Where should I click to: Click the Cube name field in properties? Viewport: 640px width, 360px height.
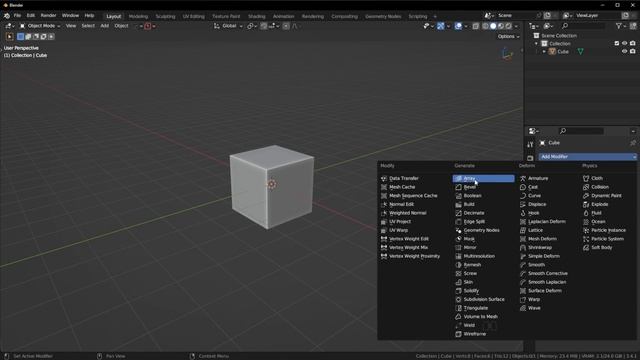click(x=554, y=143)
